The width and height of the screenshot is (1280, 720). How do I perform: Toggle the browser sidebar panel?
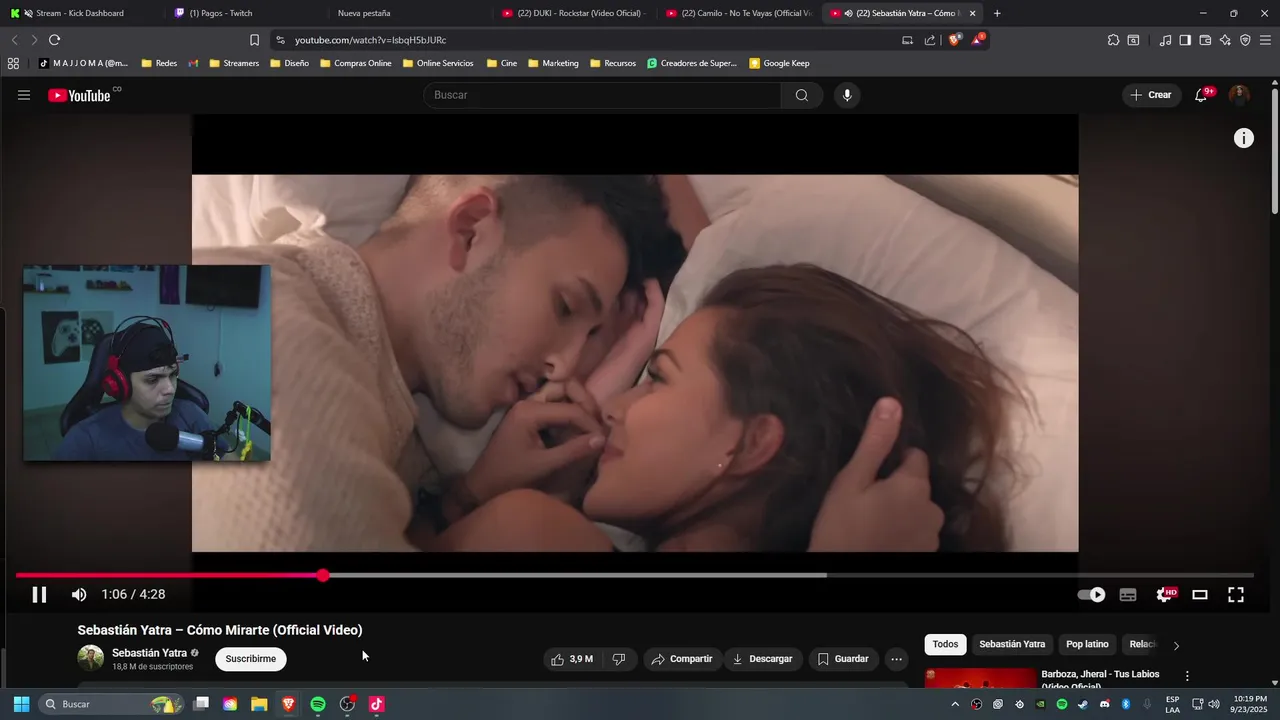pyautogui.click(x=1185, y=40)
